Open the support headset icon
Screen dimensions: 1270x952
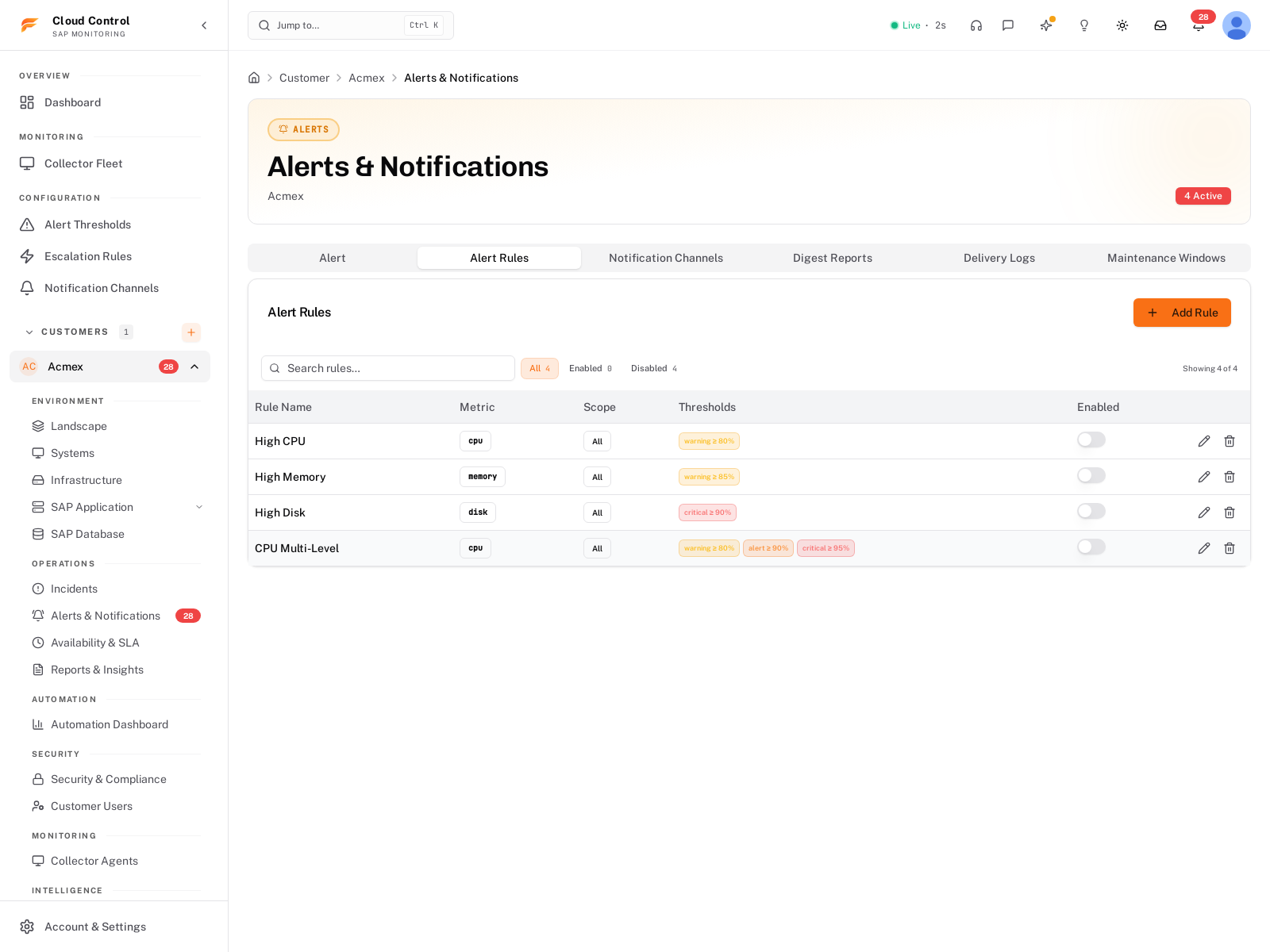pyautogui.click(x=976, y=25)
